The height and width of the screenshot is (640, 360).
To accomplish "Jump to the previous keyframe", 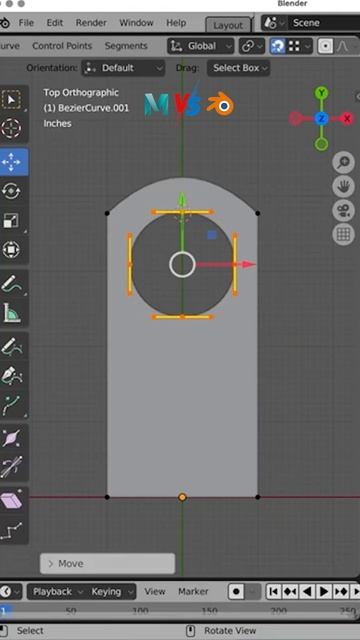I will [x=290, y=591].
